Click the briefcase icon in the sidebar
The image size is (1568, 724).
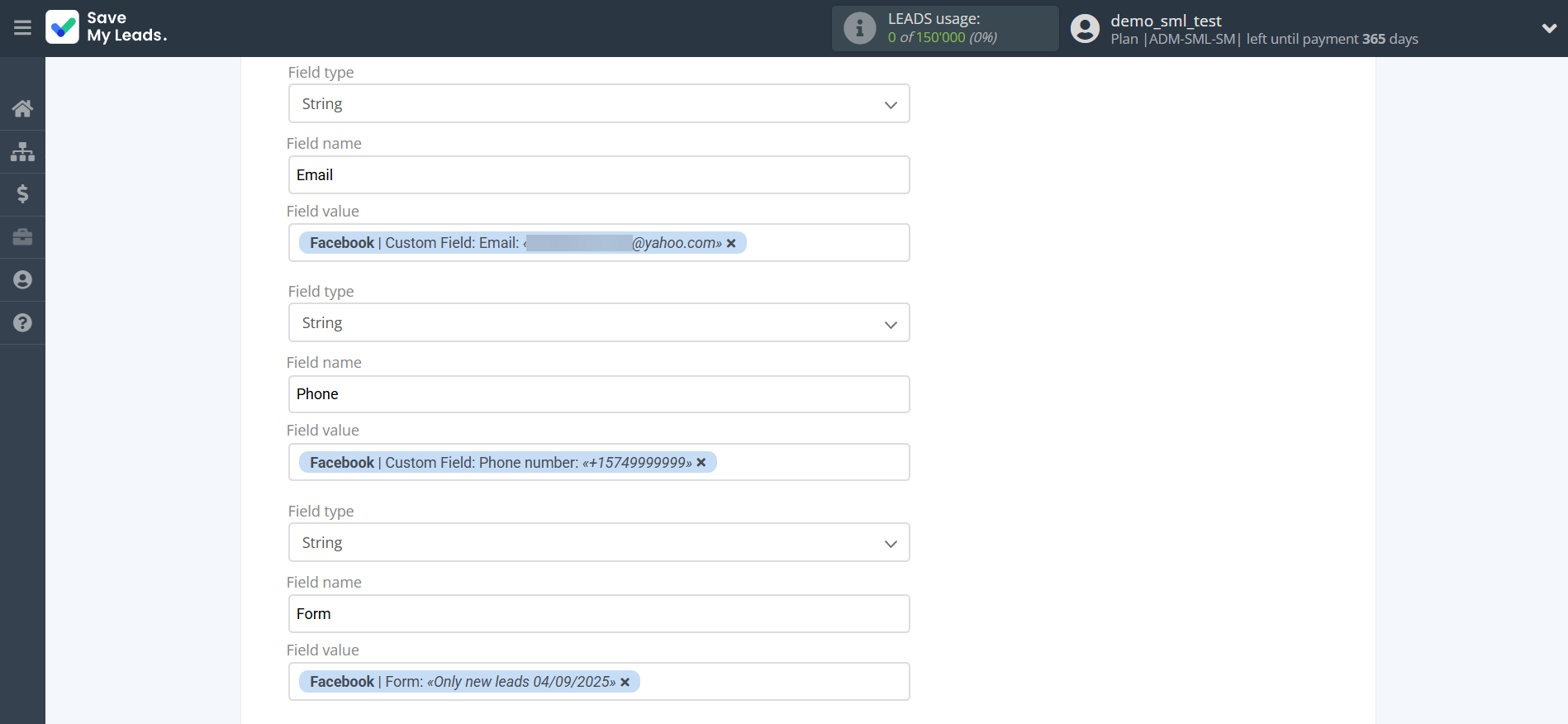tap(22, 237)
